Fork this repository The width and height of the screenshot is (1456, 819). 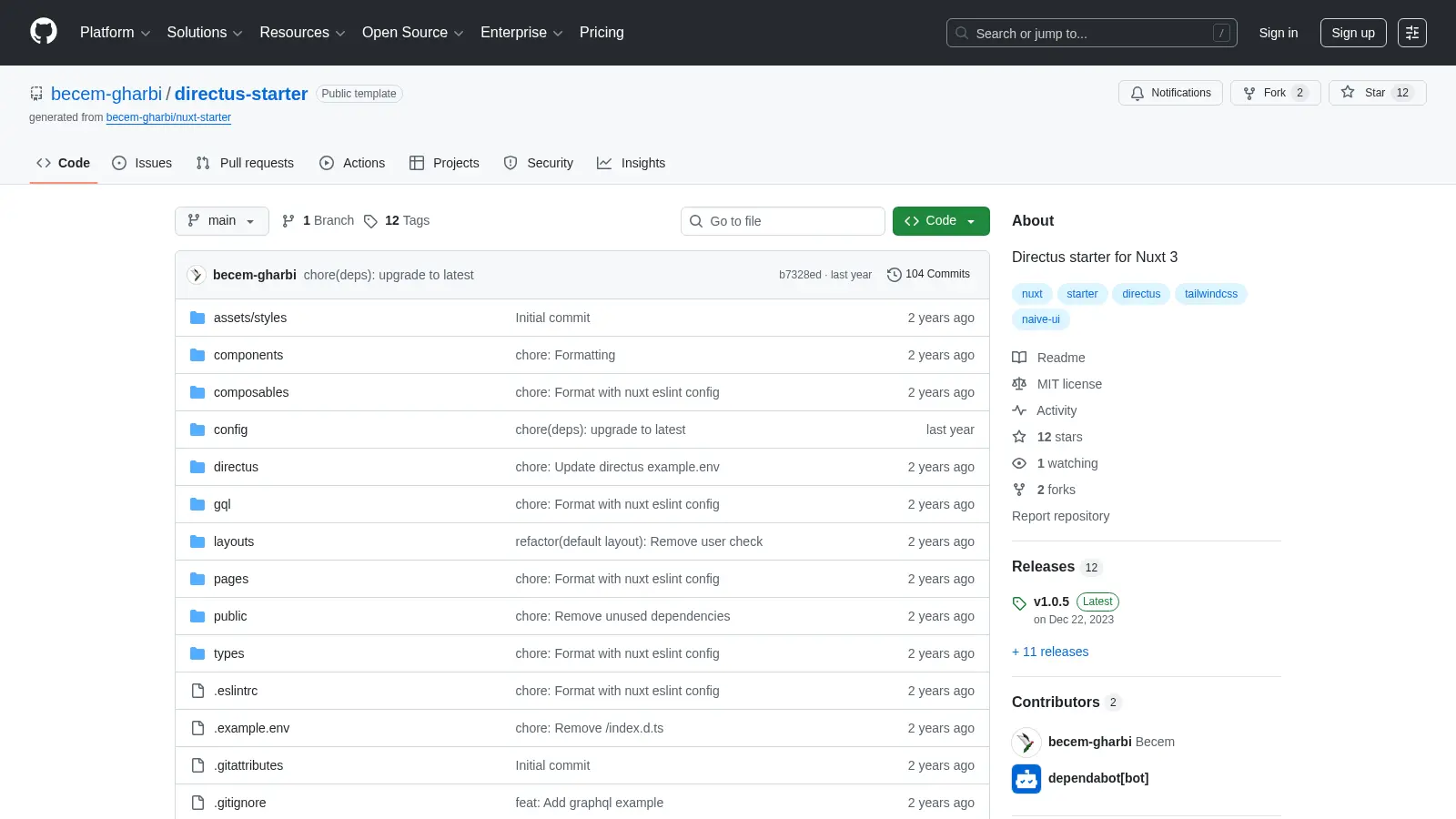(1276, 93)
